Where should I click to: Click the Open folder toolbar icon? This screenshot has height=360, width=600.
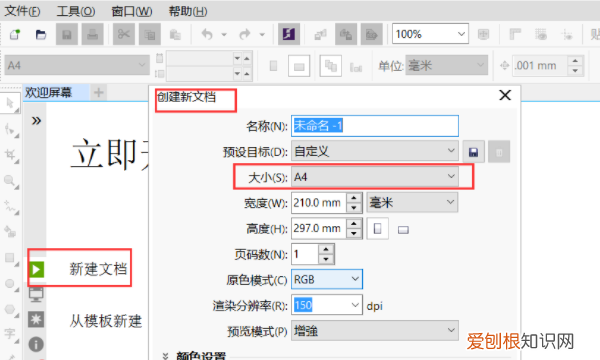tap(41, 34)
